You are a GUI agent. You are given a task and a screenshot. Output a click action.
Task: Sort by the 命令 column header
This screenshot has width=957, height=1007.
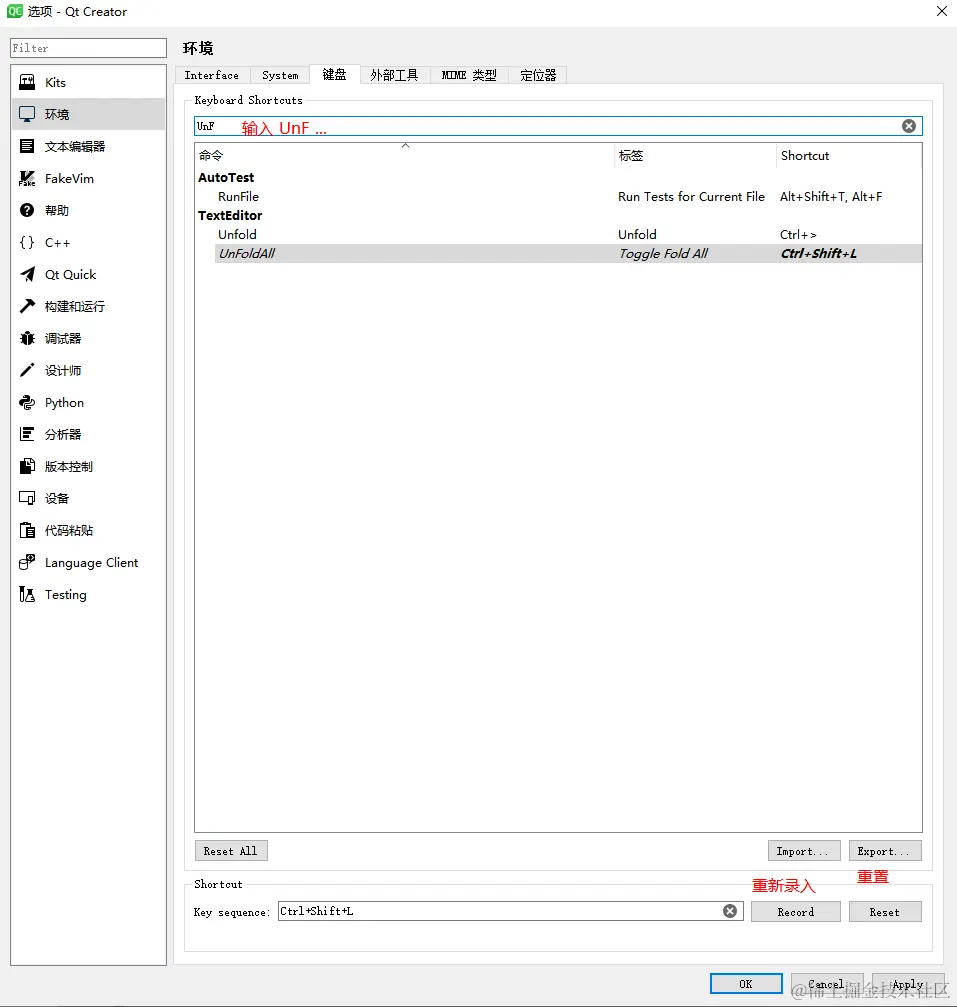coord(405,155)
